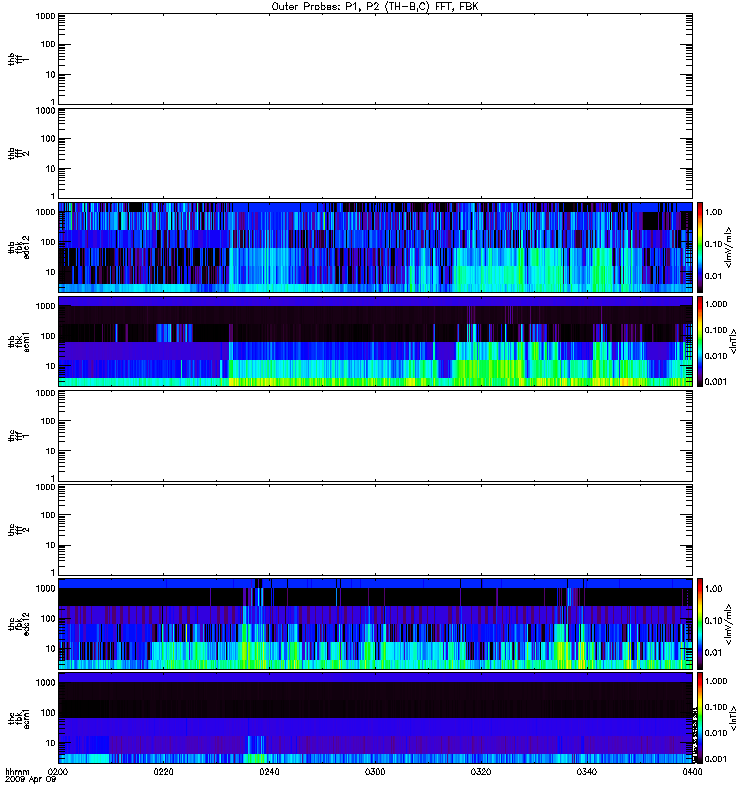Click the '2009 Apr 09' date label
This screenshot has width=750, height=800.
click(x=30, y=780)
